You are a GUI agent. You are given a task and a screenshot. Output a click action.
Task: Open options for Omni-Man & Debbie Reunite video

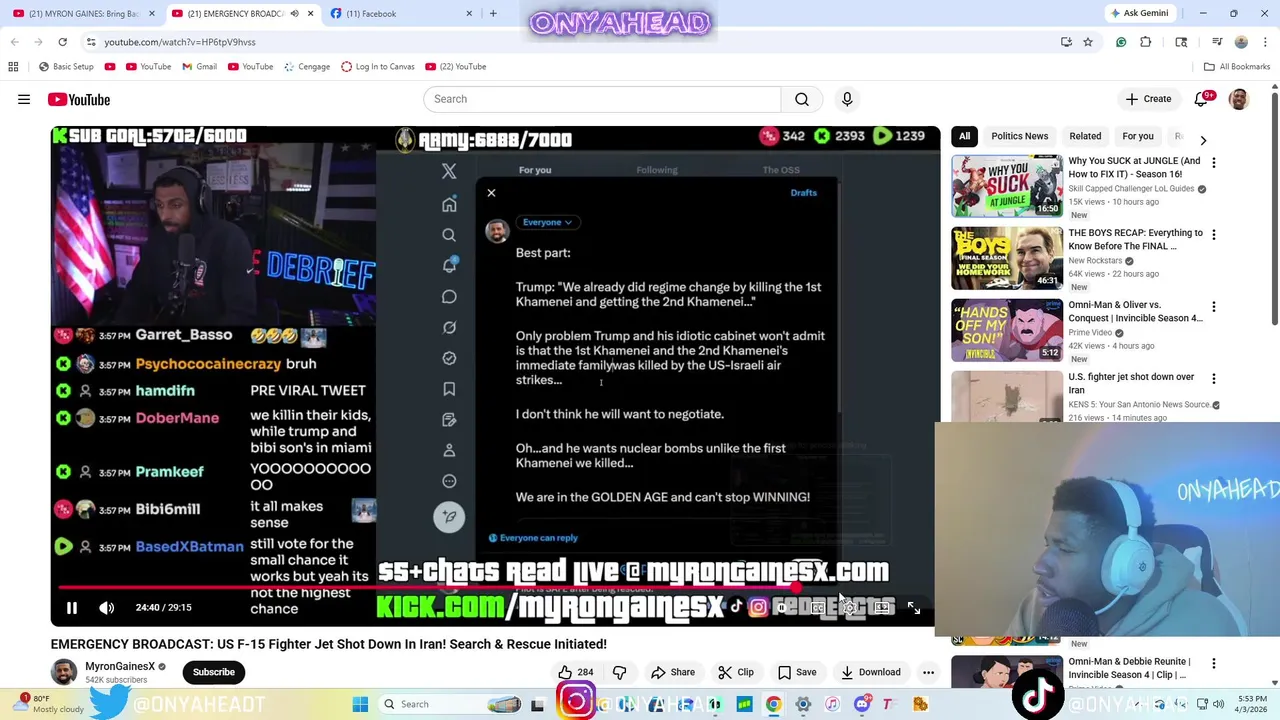1214,663
